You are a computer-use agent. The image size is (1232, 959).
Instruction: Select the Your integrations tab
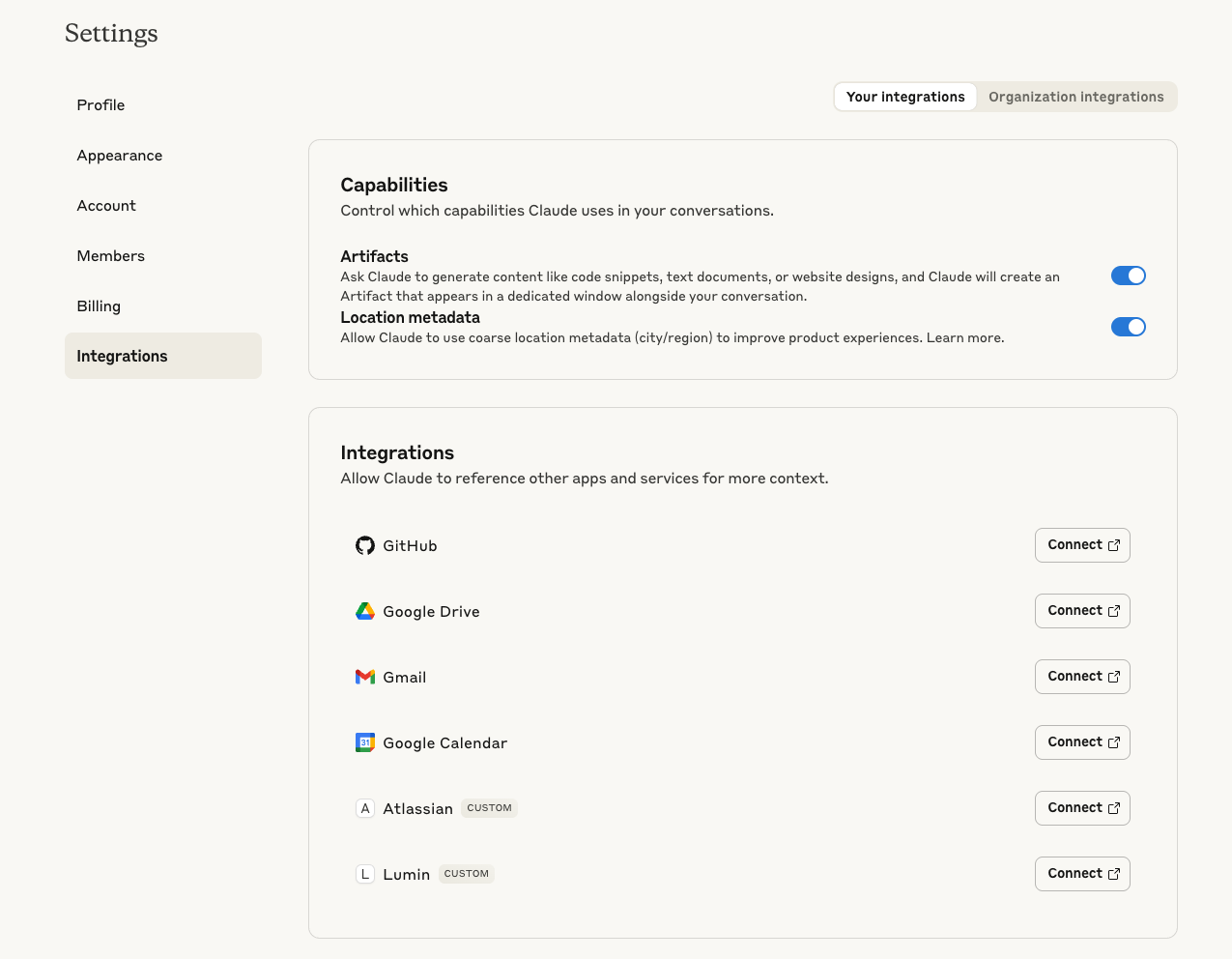tap(905, 97)
